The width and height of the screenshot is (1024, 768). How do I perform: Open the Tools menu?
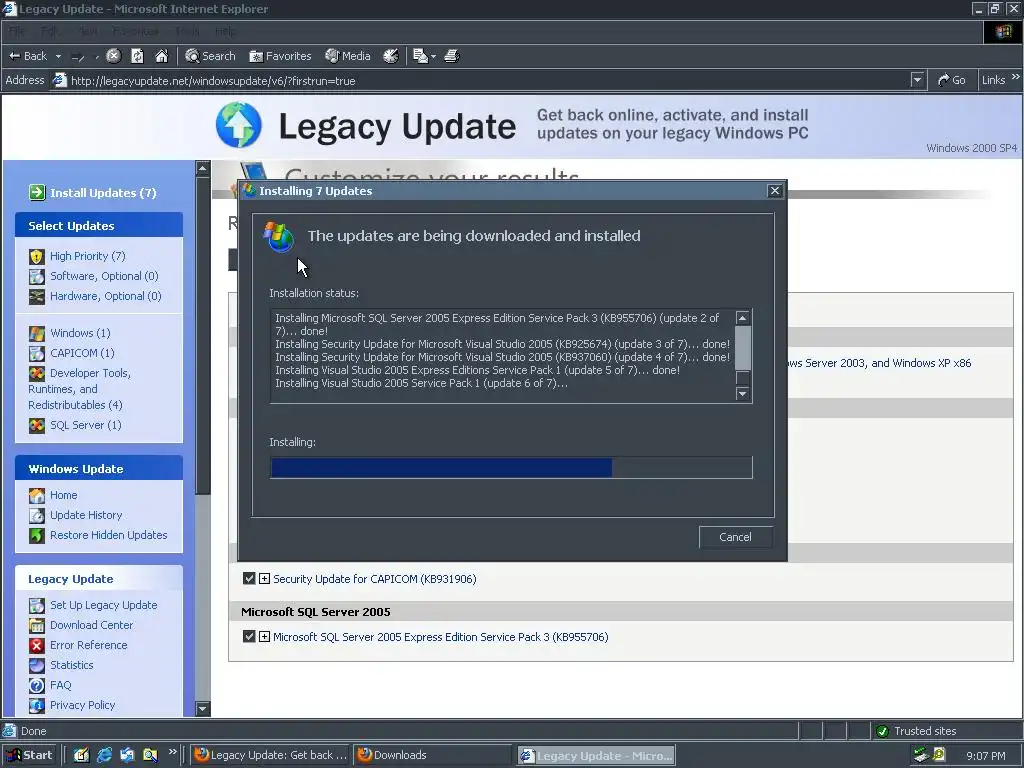tap(187, 31)
